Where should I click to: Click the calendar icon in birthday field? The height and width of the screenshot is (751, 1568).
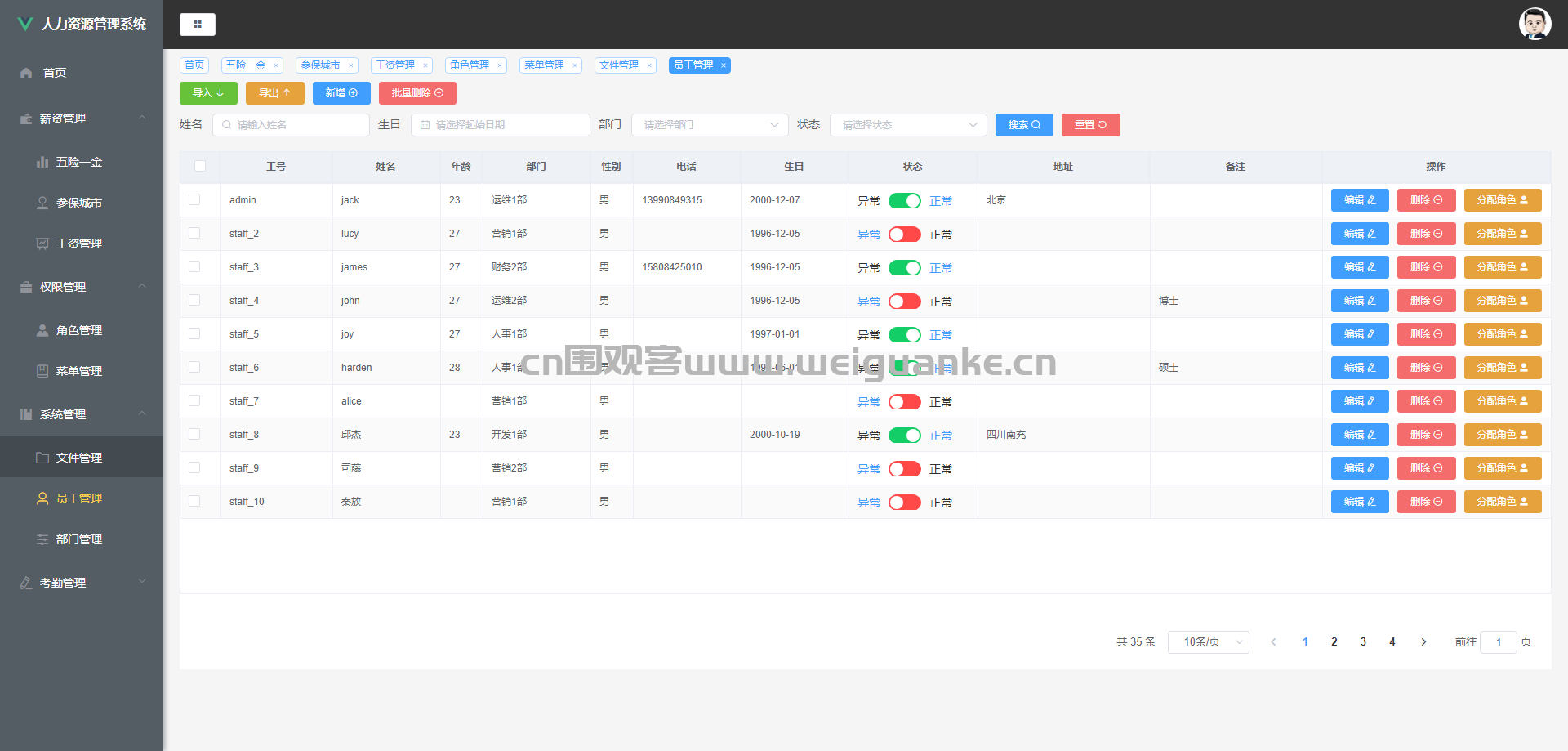425,125
